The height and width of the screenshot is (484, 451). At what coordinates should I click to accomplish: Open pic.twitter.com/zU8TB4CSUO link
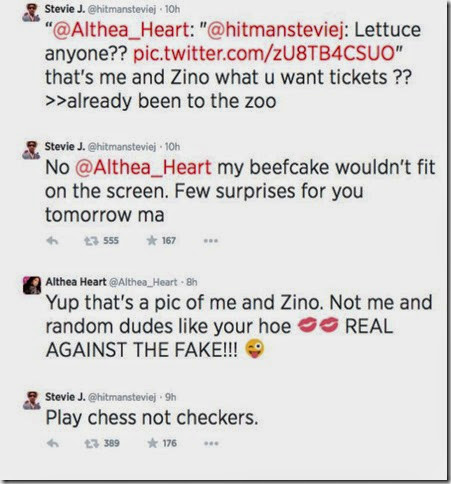tap(264, 53)
